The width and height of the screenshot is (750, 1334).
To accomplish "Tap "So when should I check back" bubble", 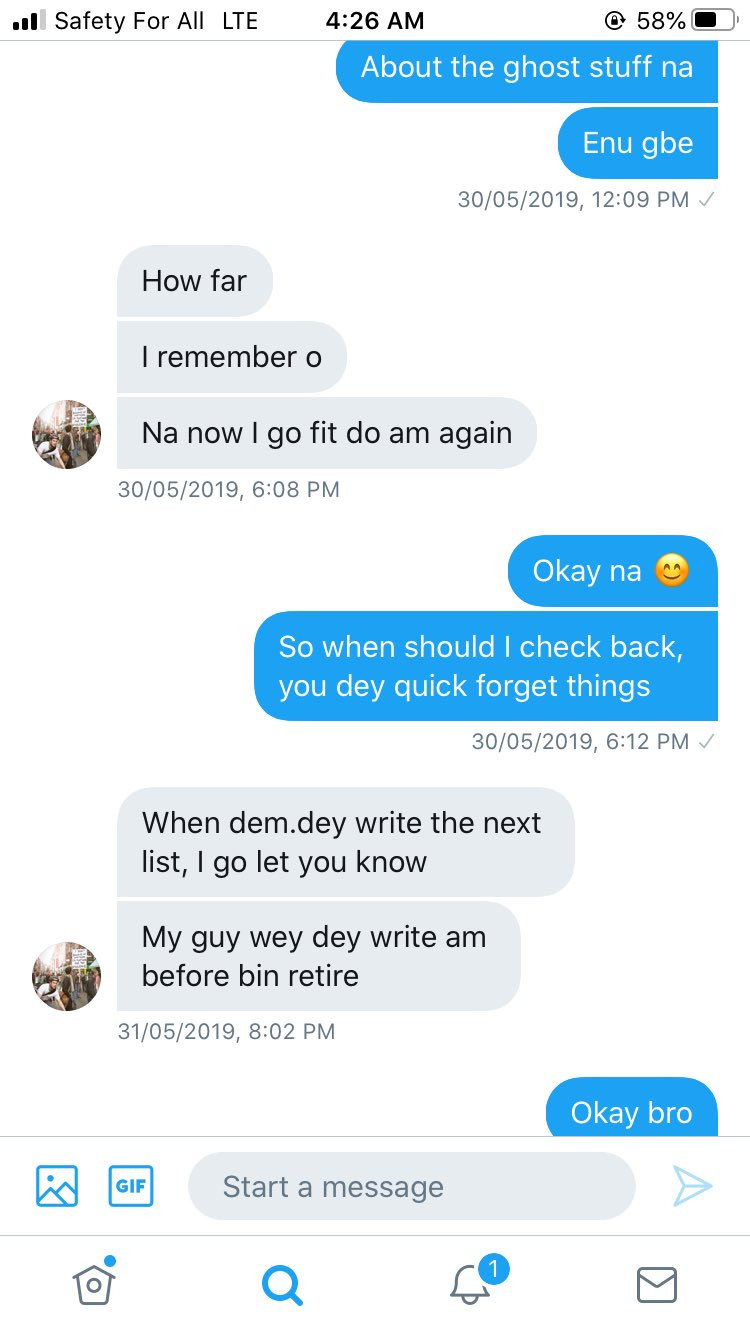I will click(x=486, y=666).
